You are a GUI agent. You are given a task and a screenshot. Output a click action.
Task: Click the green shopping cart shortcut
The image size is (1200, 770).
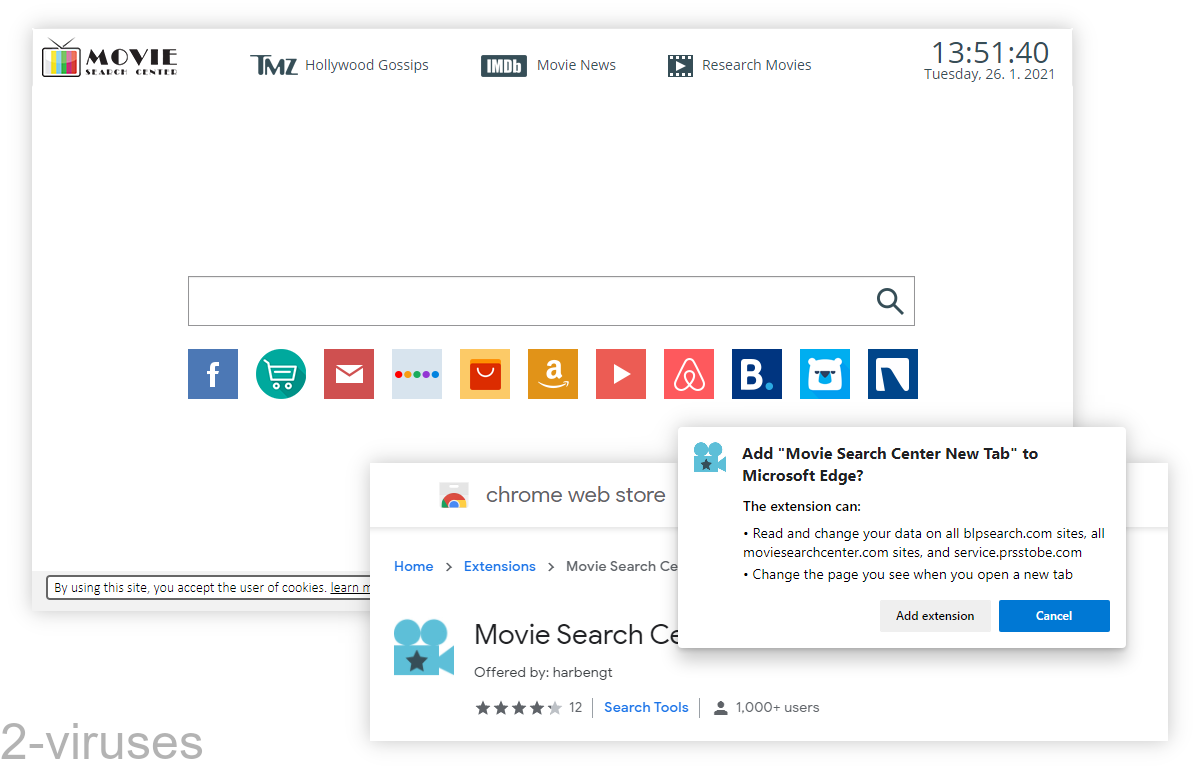pyautogui.click(x=280, y=374)
